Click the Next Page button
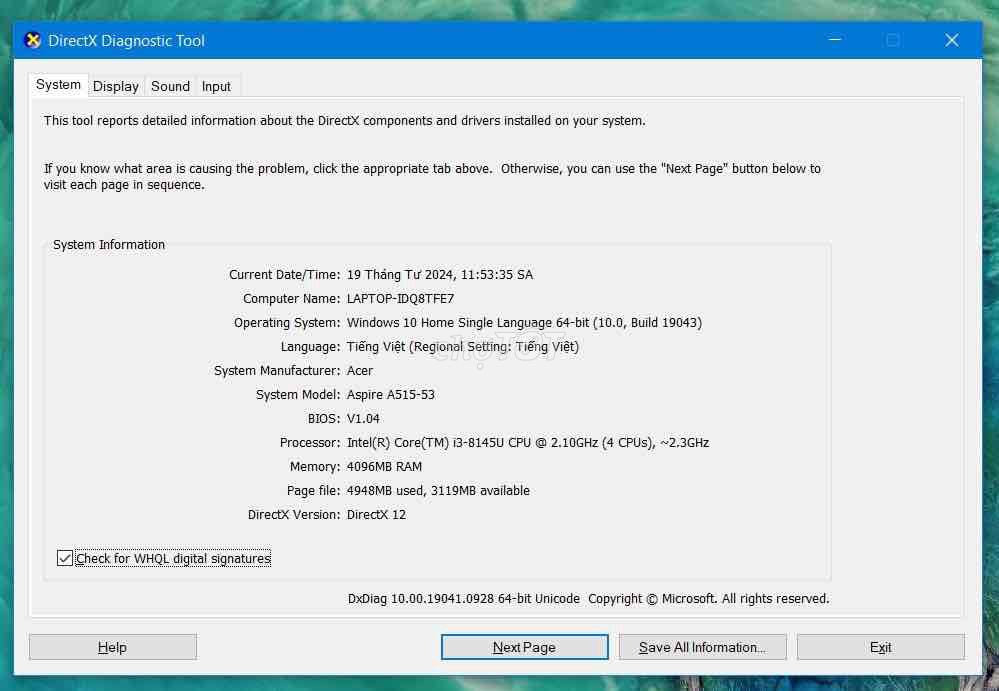The height and width of the screenshot is (691, 999). pos(524,647)
